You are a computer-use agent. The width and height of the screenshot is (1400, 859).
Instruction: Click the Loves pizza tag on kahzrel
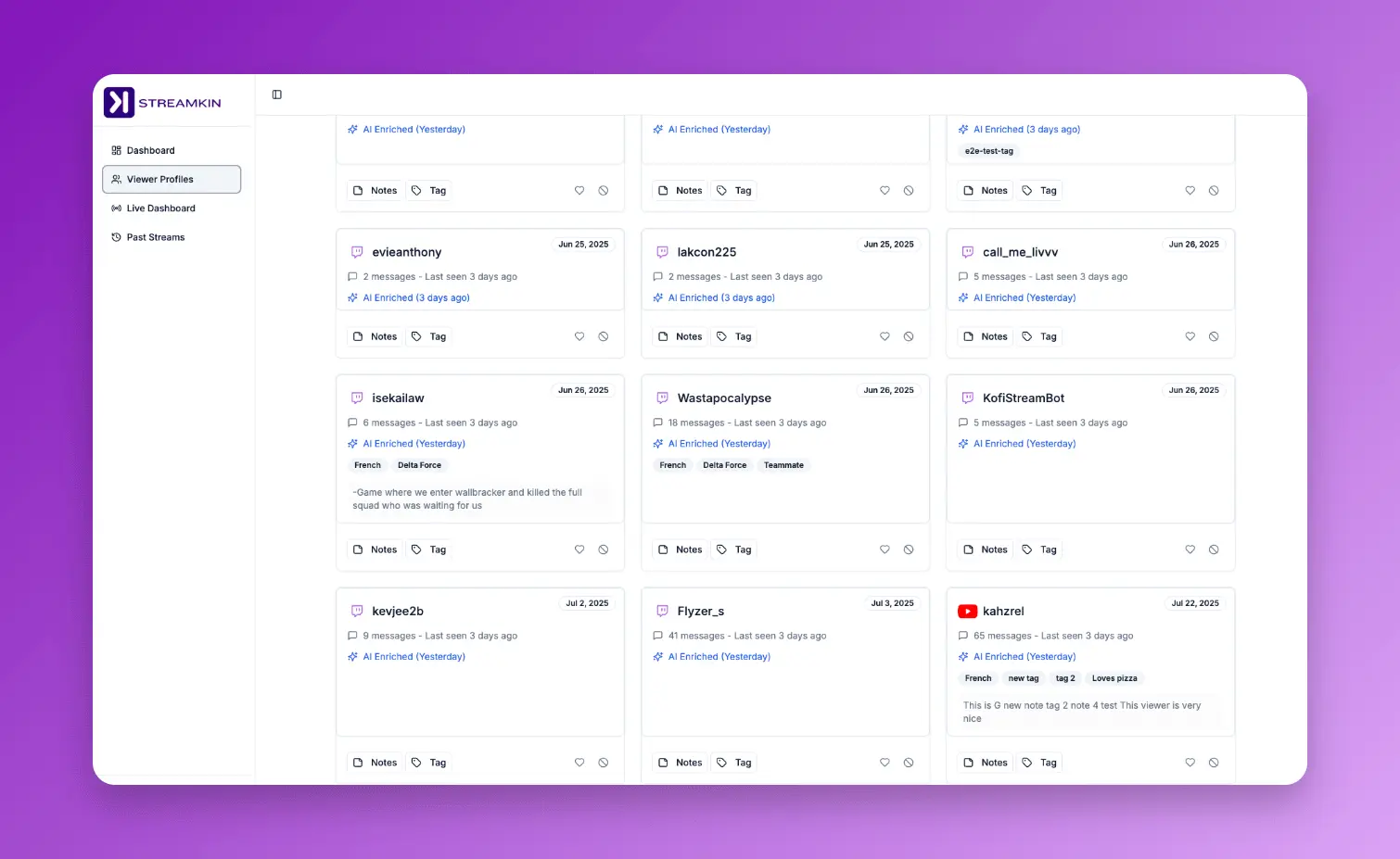[1114, 678]
